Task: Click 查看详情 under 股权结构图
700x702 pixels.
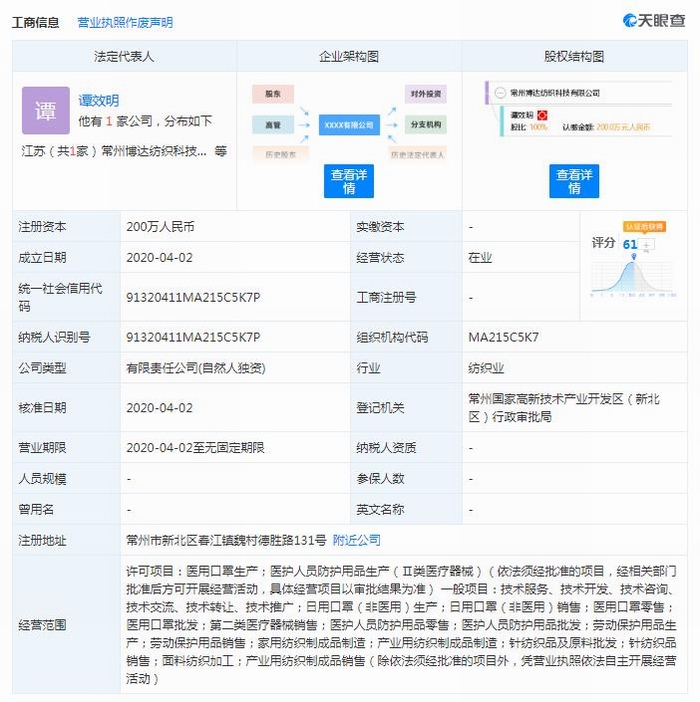Action: coord(574,181)
